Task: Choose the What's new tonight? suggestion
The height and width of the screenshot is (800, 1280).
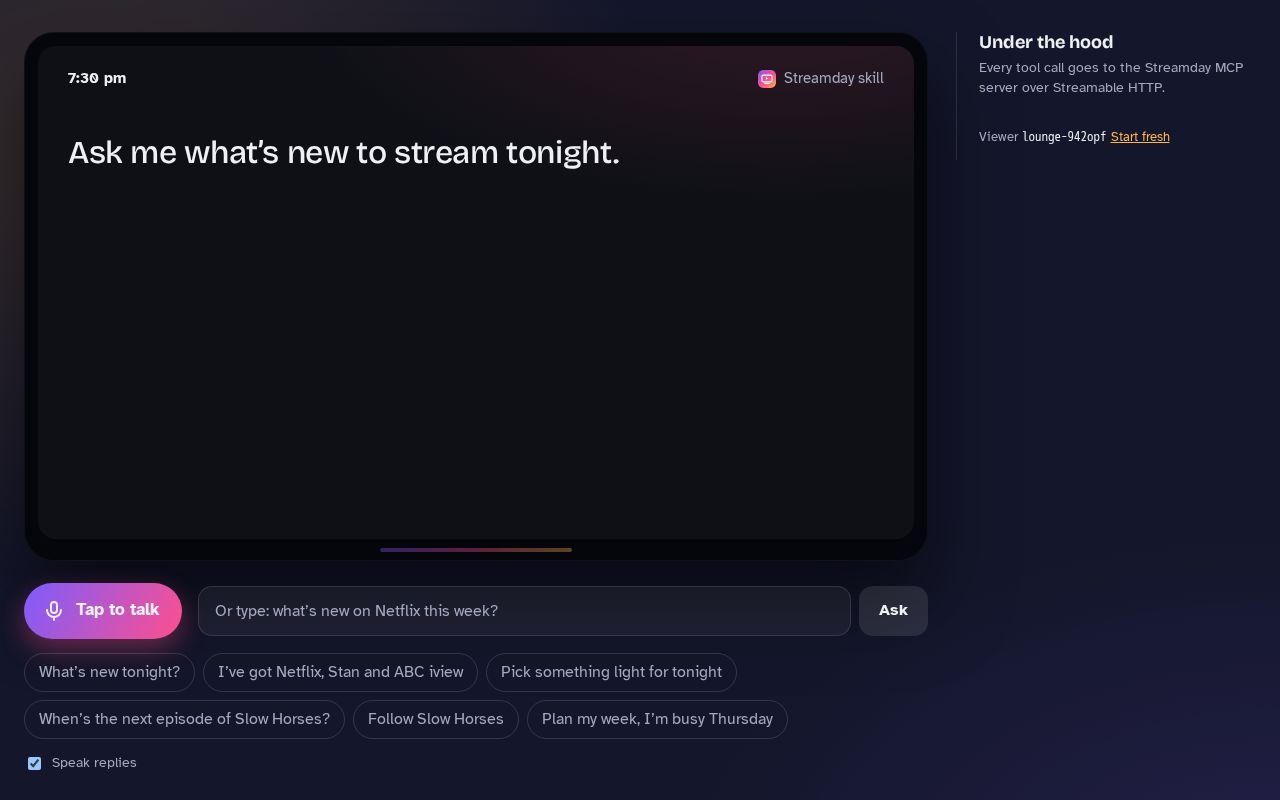Action: tap(109, 672)
